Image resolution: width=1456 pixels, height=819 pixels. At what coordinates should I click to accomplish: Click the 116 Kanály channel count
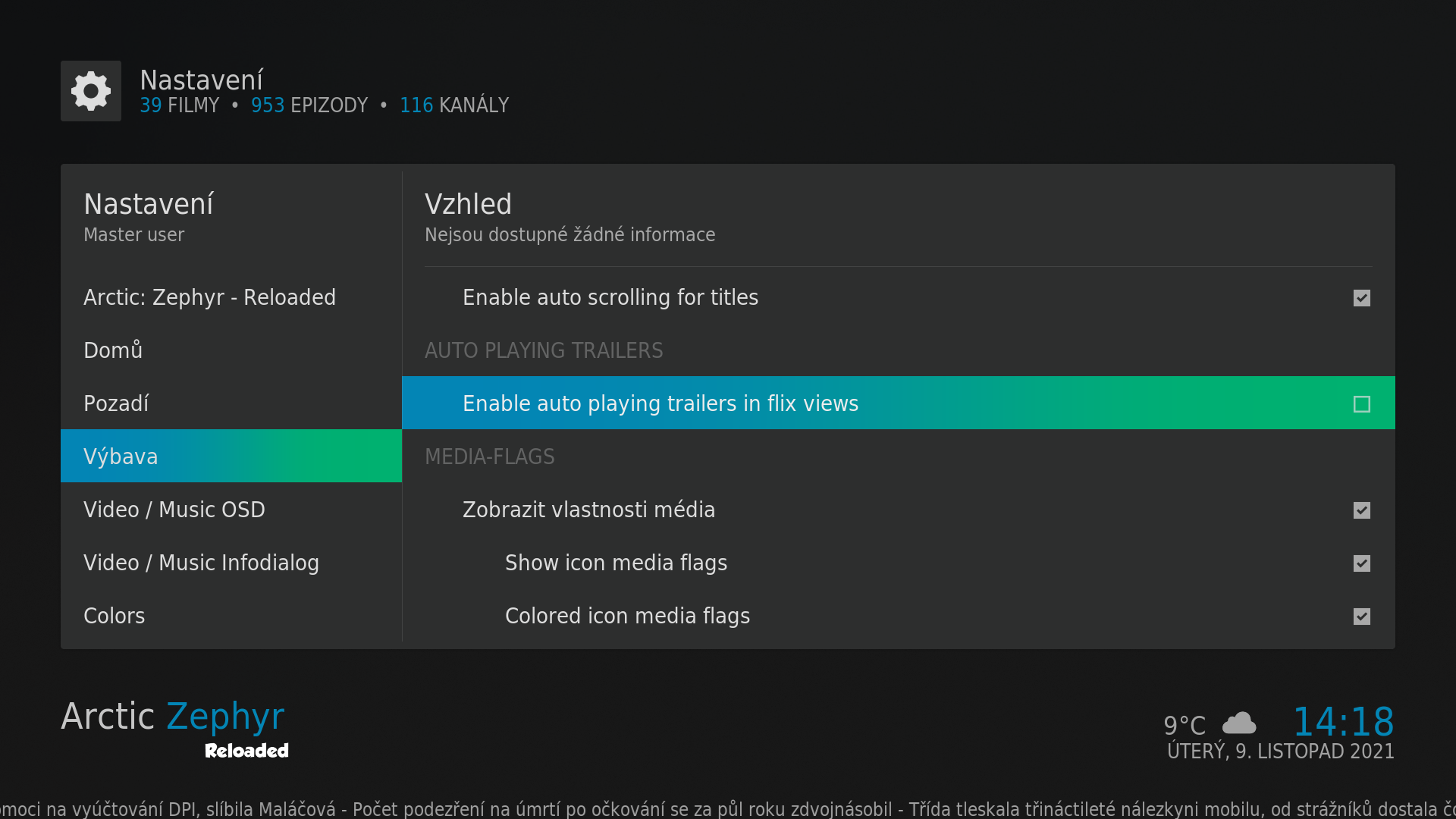(x=454, y=105)
